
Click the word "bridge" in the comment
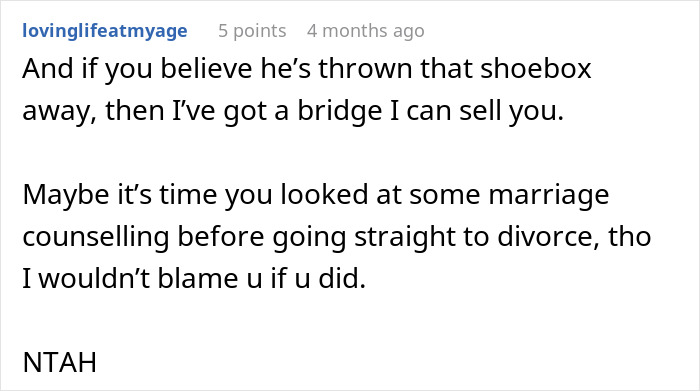(340, 111)
